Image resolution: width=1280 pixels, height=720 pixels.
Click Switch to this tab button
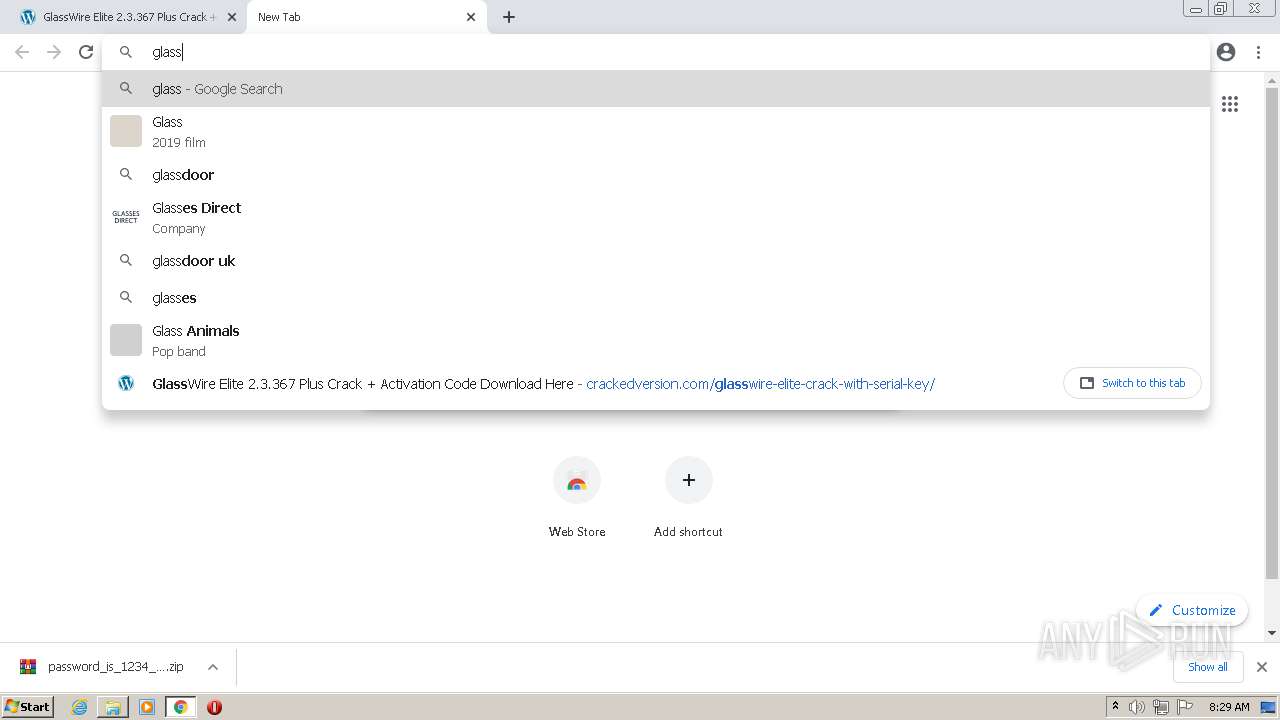pyautogui.click(x=1132, y=383)
